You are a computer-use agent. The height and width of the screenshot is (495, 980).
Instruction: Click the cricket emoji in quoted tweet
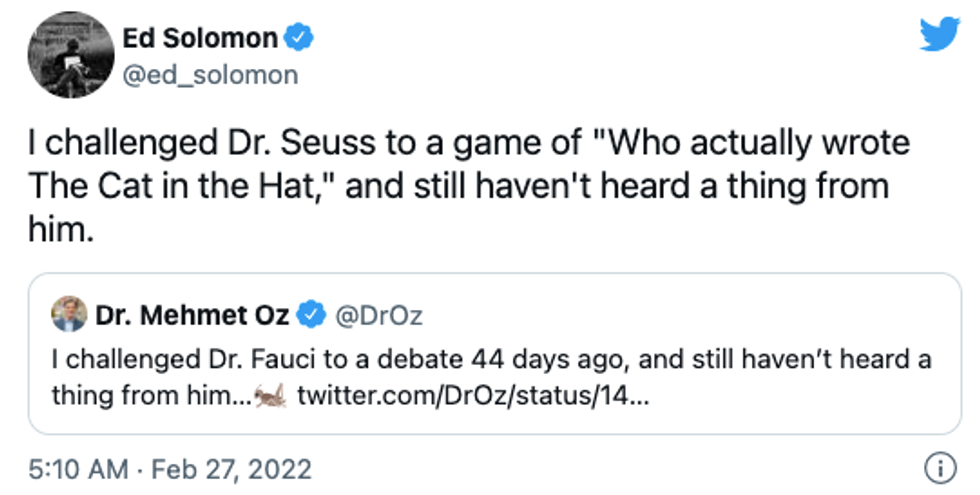coord(269,397)
